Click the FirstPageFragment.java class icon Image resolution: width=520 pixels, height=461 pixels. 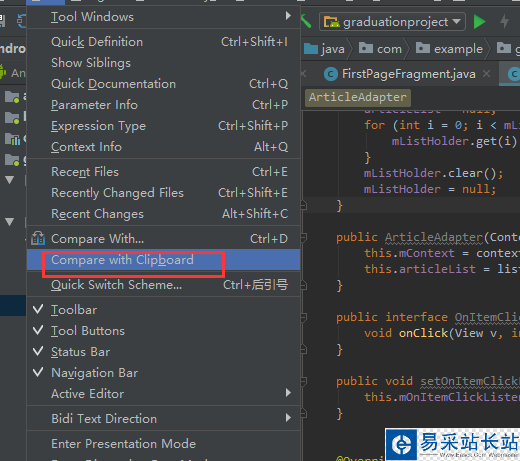point(331,74)
